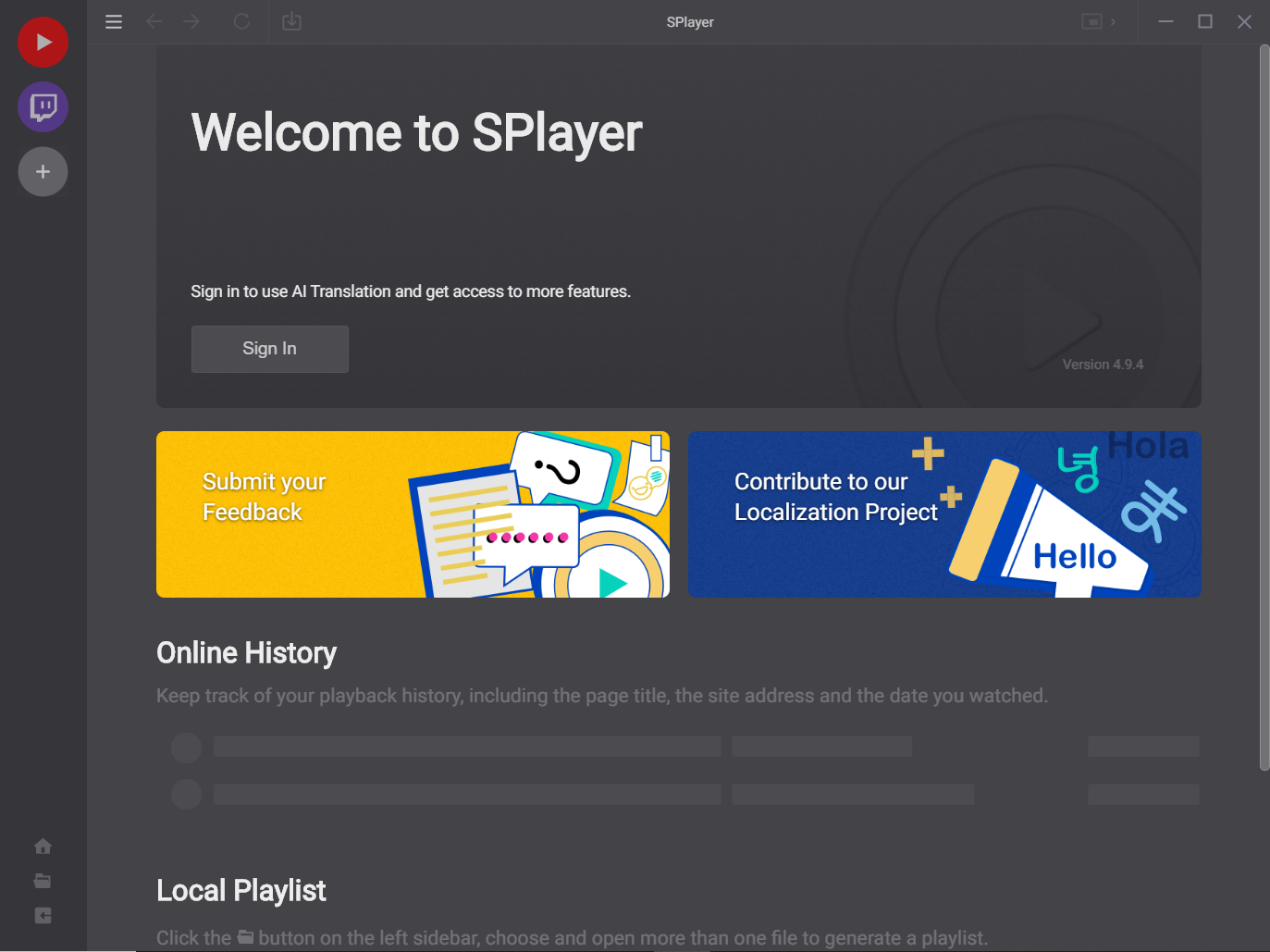
Task: Open the hamburger menu in the top bar
Action: tap(114, 21)
